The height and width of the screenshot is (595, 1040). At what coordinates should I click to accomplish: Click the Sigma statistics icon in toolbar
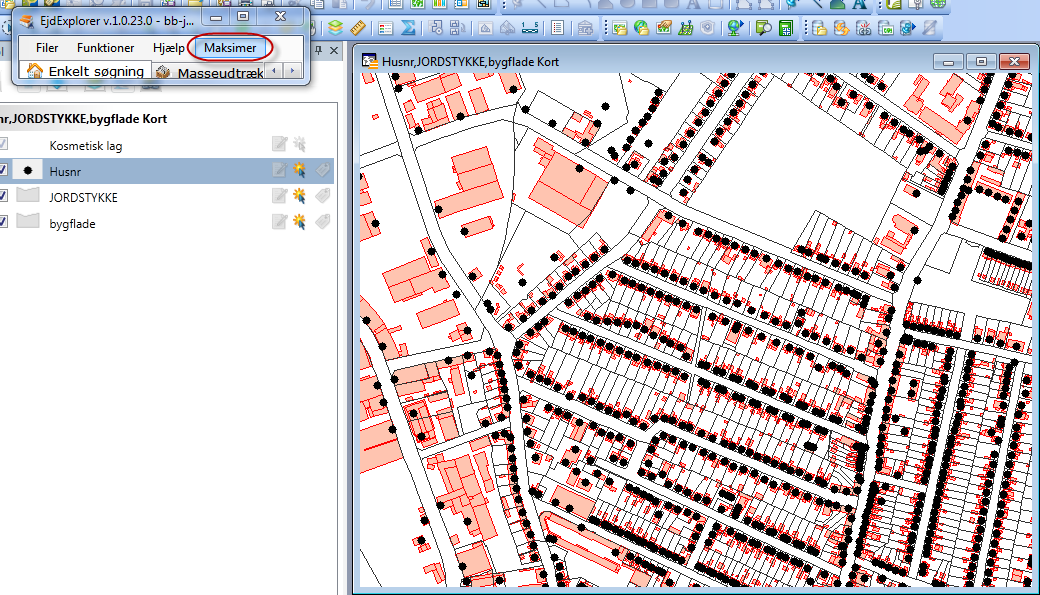[409, 27]
